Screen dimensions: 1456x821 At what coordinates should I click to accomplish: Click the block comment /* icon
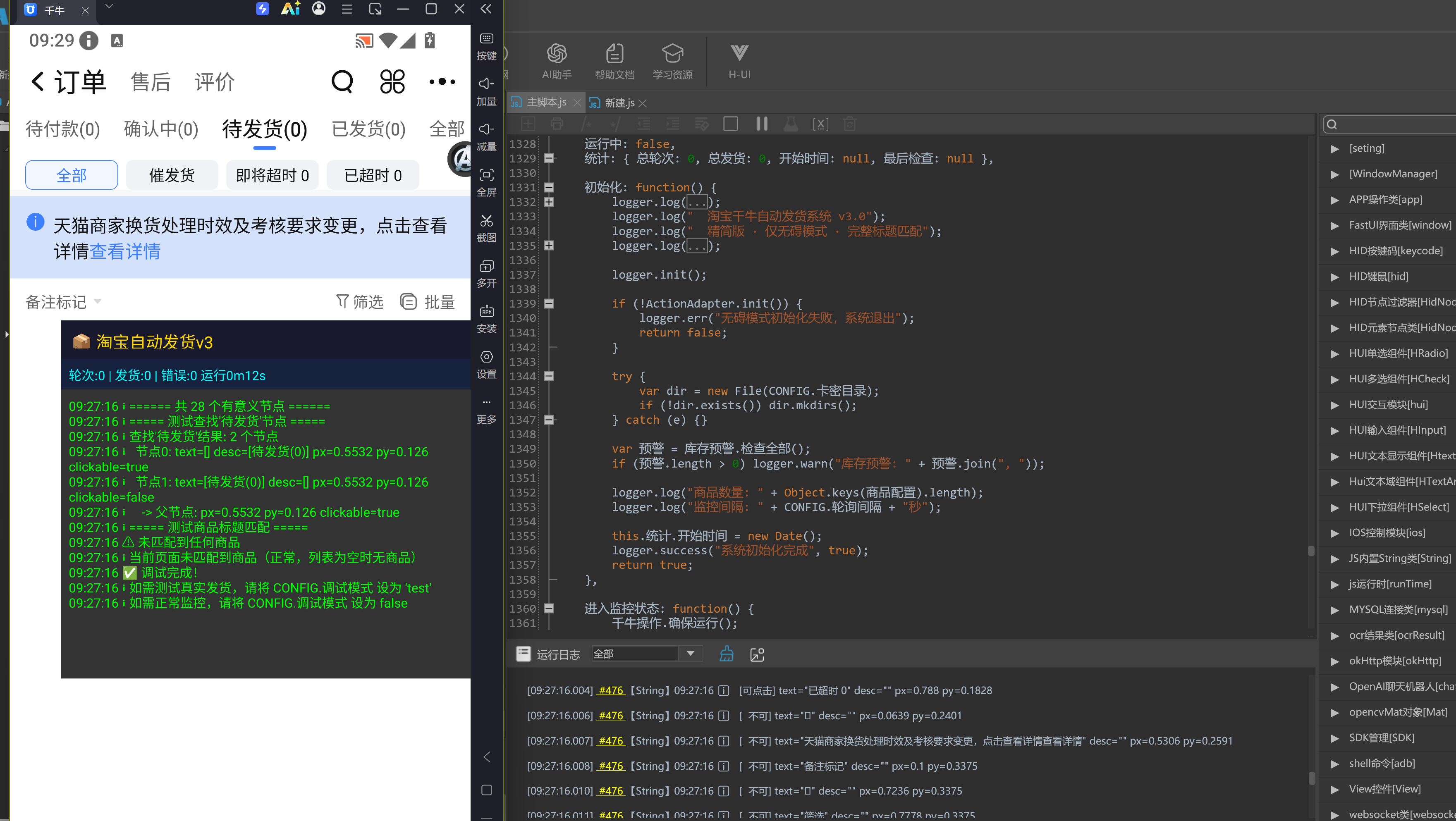[x=586, y=124]
